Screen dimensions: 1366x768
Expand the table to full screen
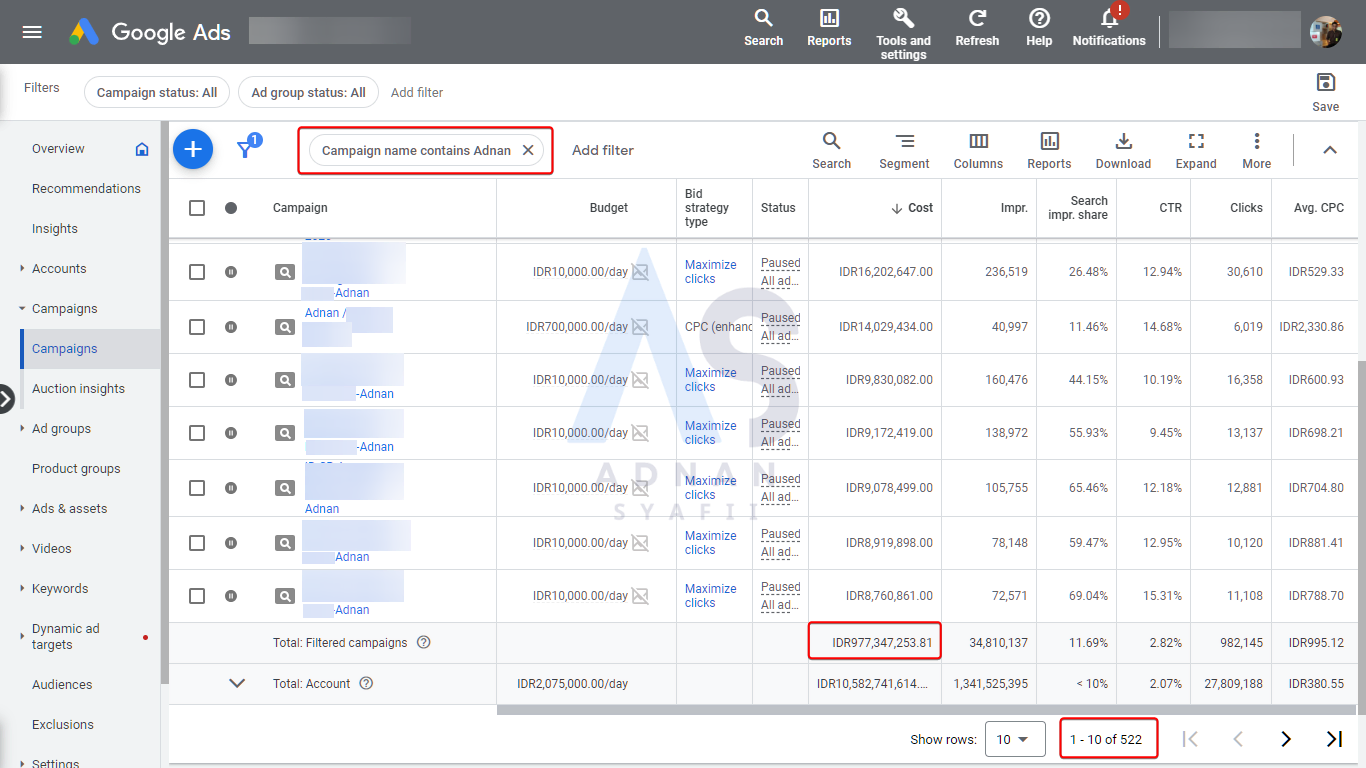(x=1196, y=150)
